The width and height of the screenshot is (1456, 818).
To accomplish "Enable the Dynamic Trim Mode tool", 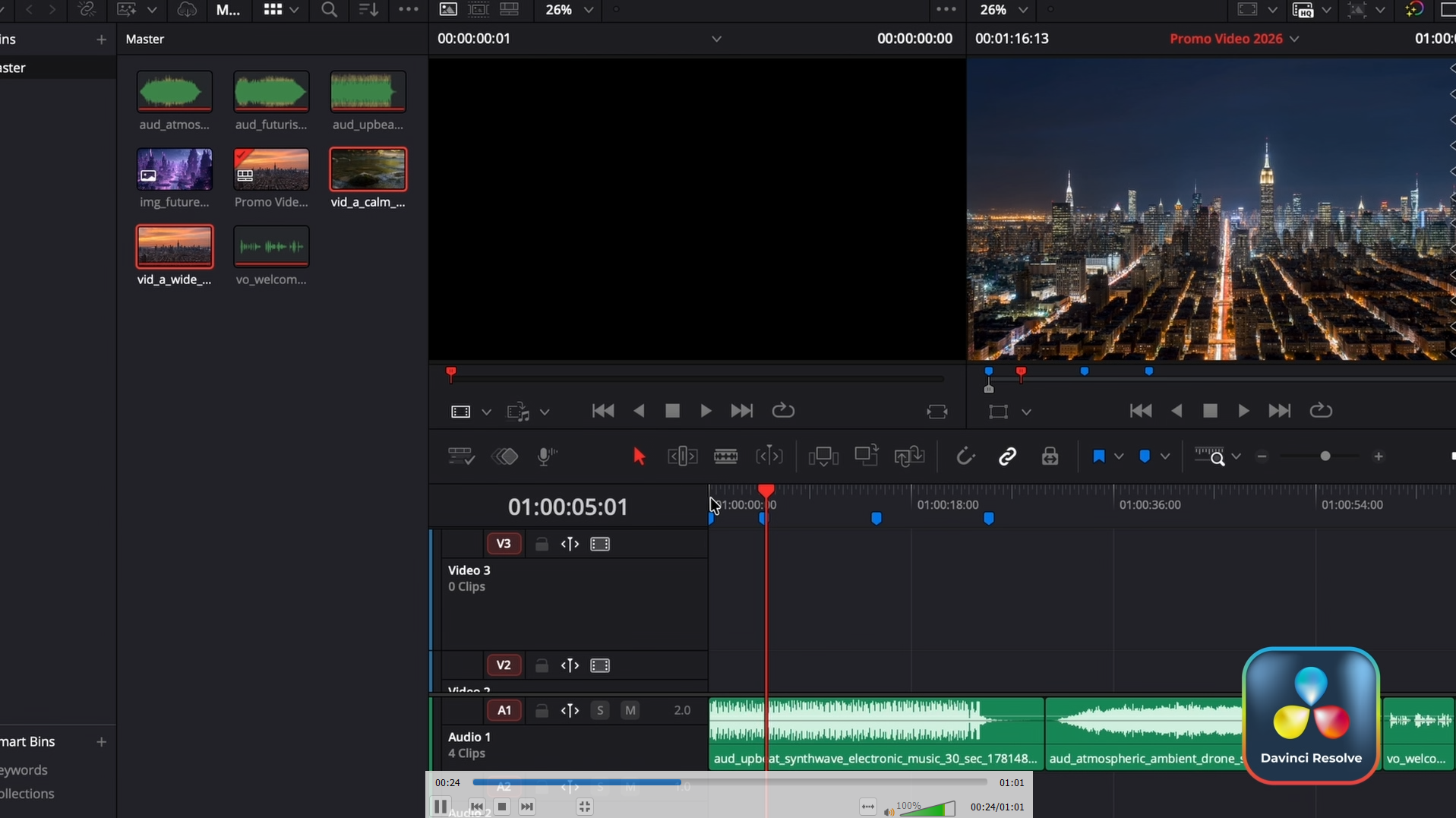I will (x=769, y=456).
